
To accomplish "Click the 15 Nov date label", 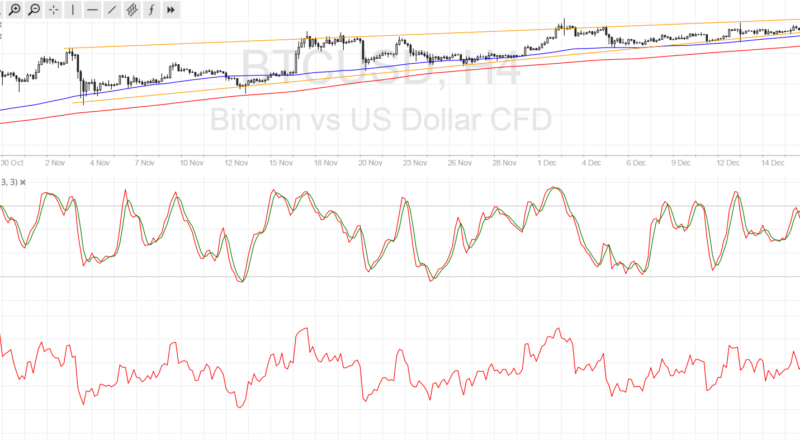I will coord(281,163).
